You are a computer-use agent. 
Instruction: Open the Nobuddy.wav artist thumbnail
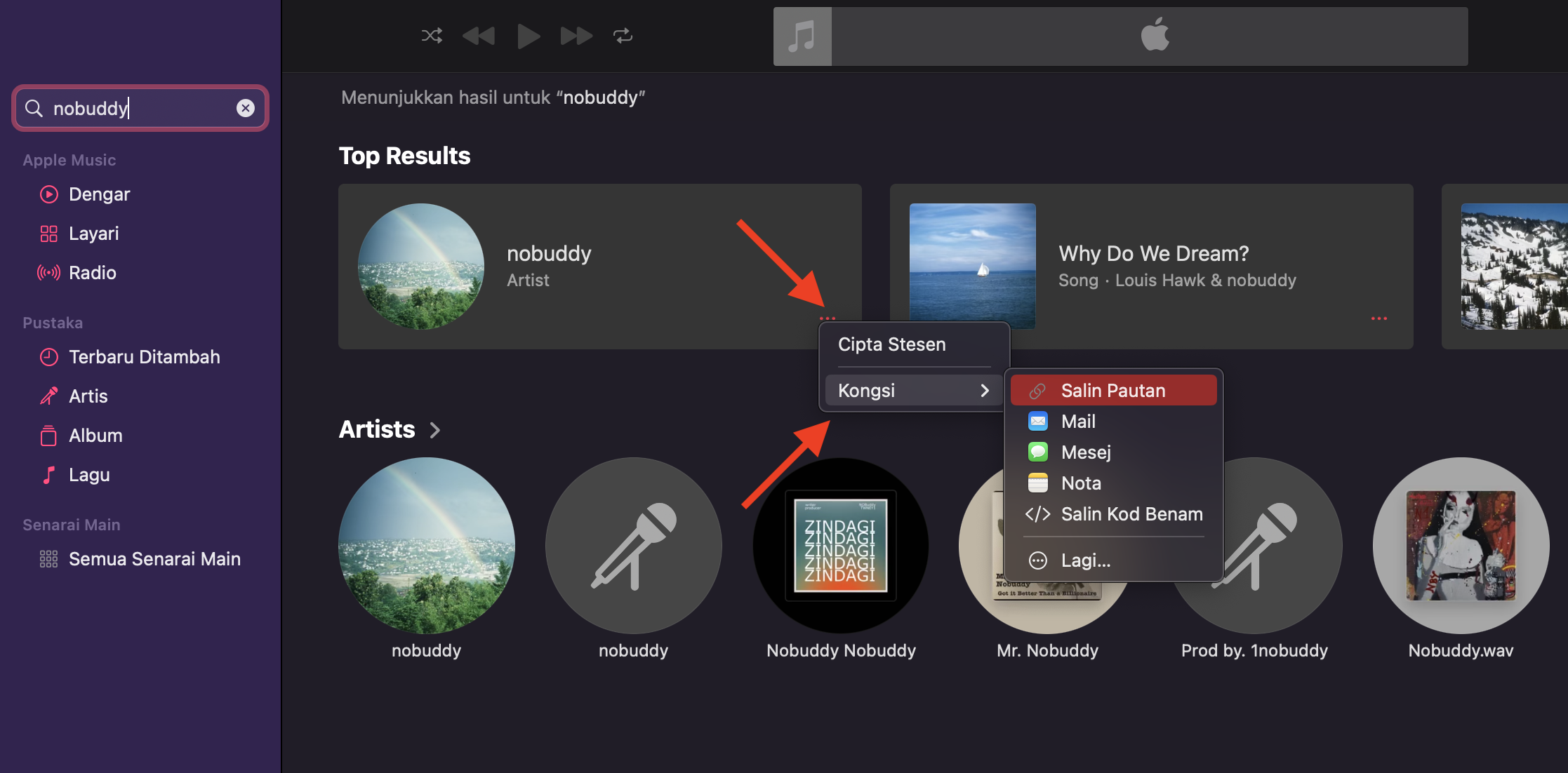pyautogui.click(x=1461, y=546)
